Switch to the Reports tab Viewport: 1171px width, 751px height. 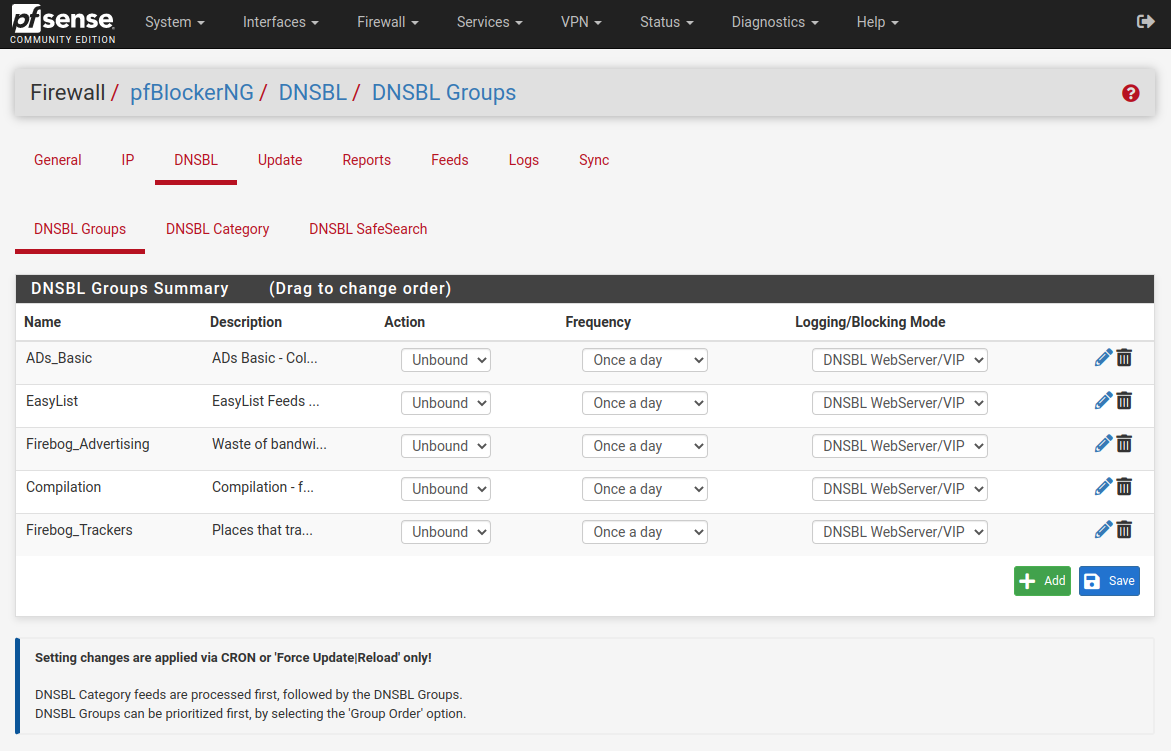pos(367,161)
